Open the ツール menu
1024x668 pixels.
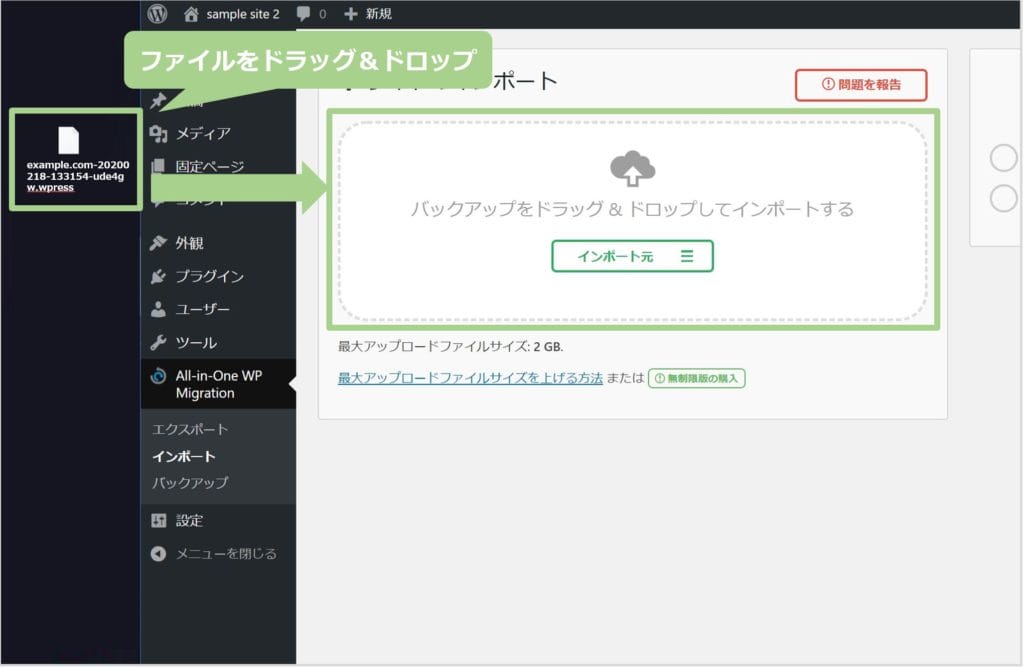click(x=196, y=342)
